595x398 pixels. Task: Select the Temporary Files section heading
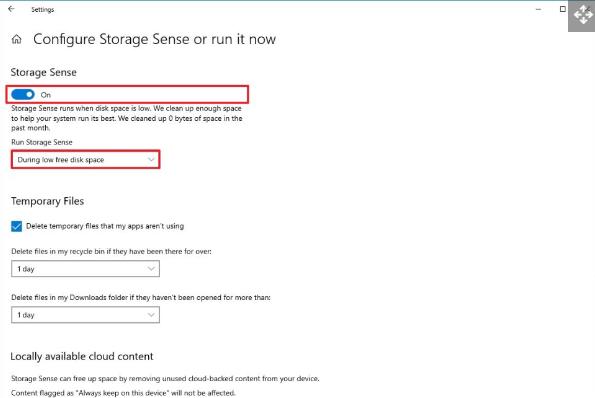pyautogui.click(x=47, y=201)
